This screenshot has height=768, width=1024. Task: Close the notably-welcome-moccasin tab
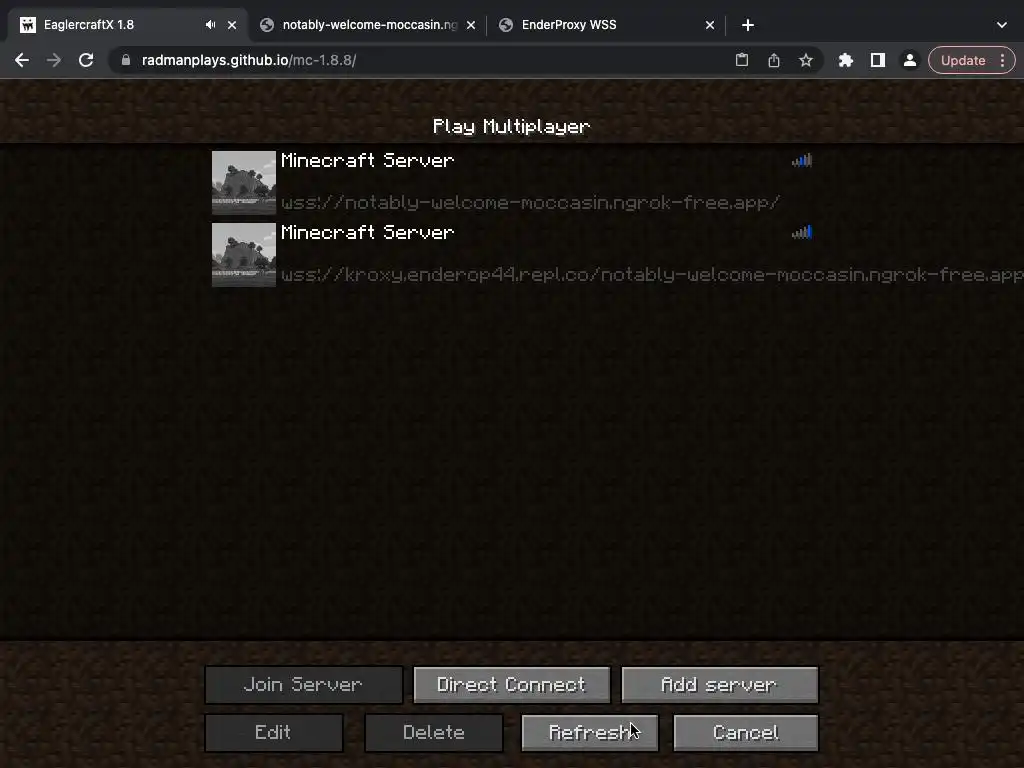[471, 25]
